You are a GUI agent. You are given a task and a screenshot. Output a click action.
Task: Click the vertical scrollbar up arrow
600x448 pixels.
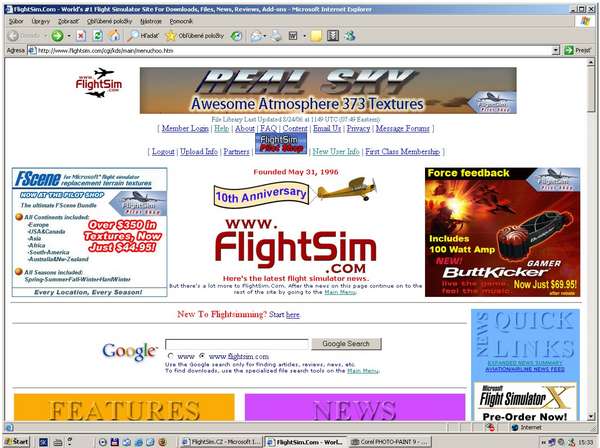coord(591,62)
